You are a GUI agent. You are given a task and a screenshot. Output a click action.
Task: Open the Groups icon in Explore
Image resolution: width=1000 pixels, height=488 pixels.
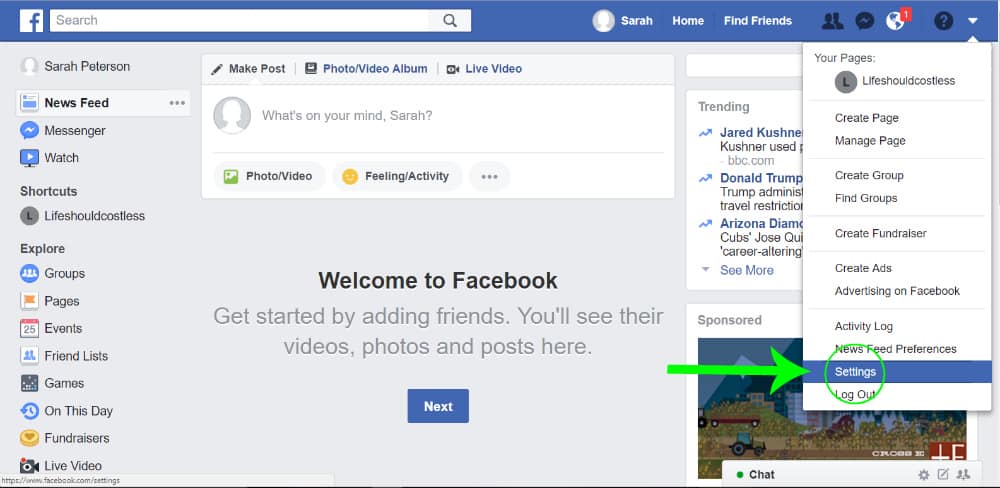coord(29,273)
